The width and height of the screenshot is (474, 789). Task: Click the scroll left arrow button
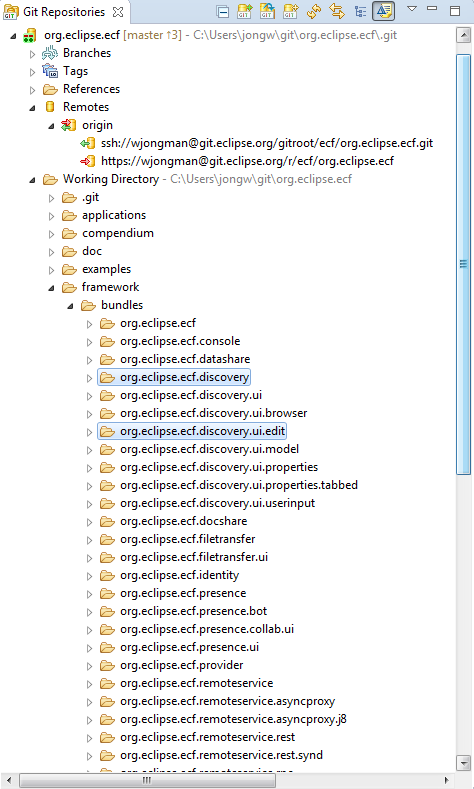[x=10, y=780]
